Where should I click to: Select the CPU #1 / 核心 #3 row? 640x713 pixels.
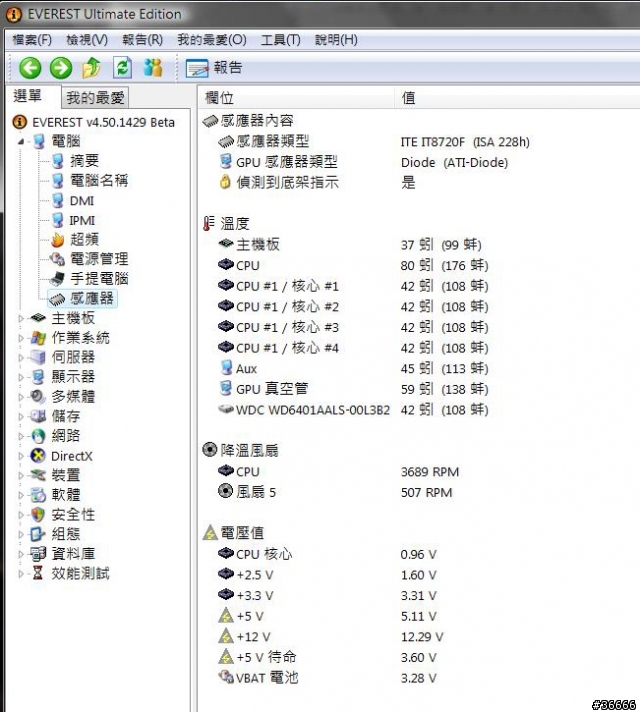[353, 327]
